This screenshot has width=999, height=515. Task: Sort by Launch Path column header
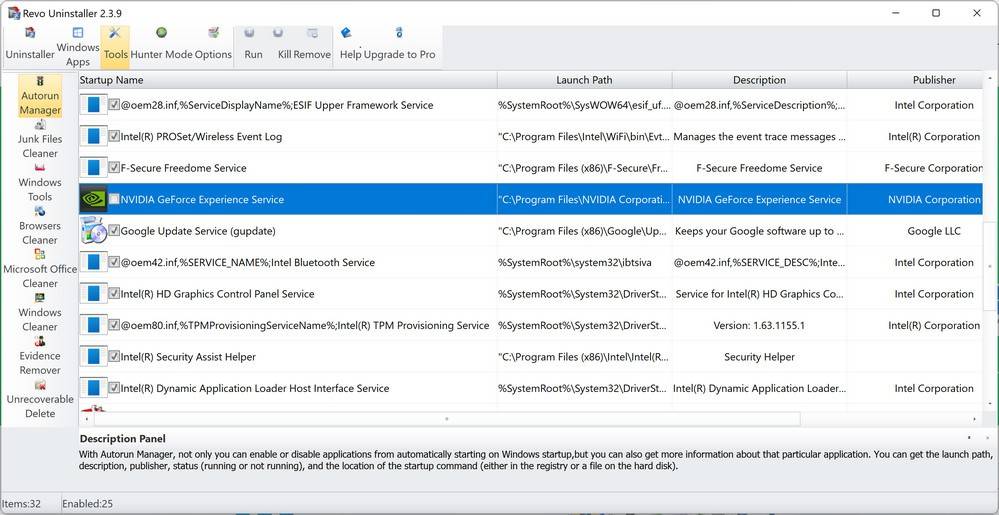tap(584, 80)
